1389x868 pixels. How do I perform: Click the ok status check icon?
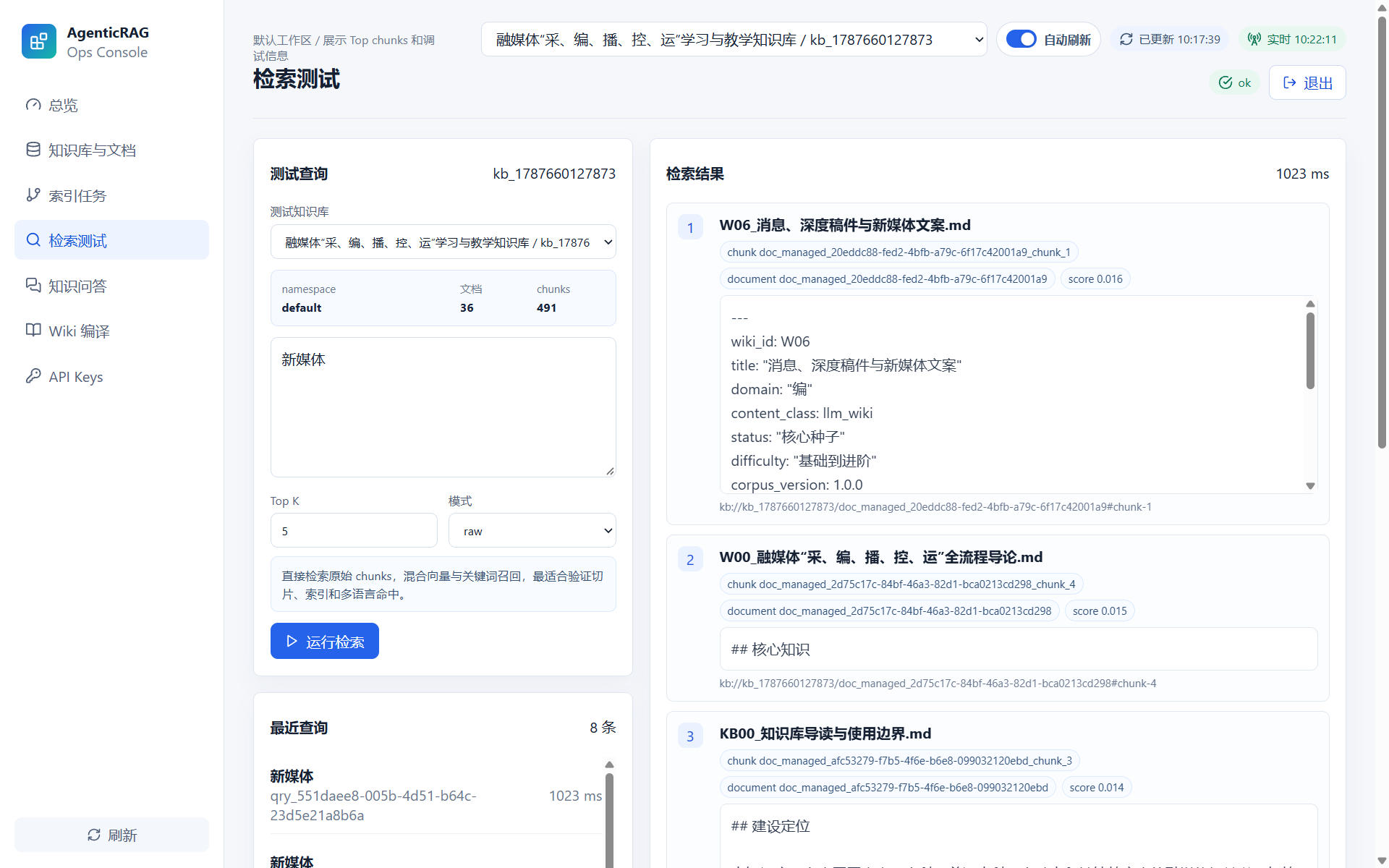tap(1226, 82)
